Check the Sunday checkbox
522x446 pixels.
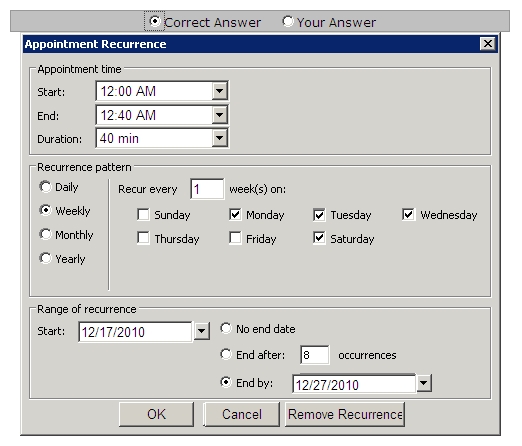click(143, 214)
